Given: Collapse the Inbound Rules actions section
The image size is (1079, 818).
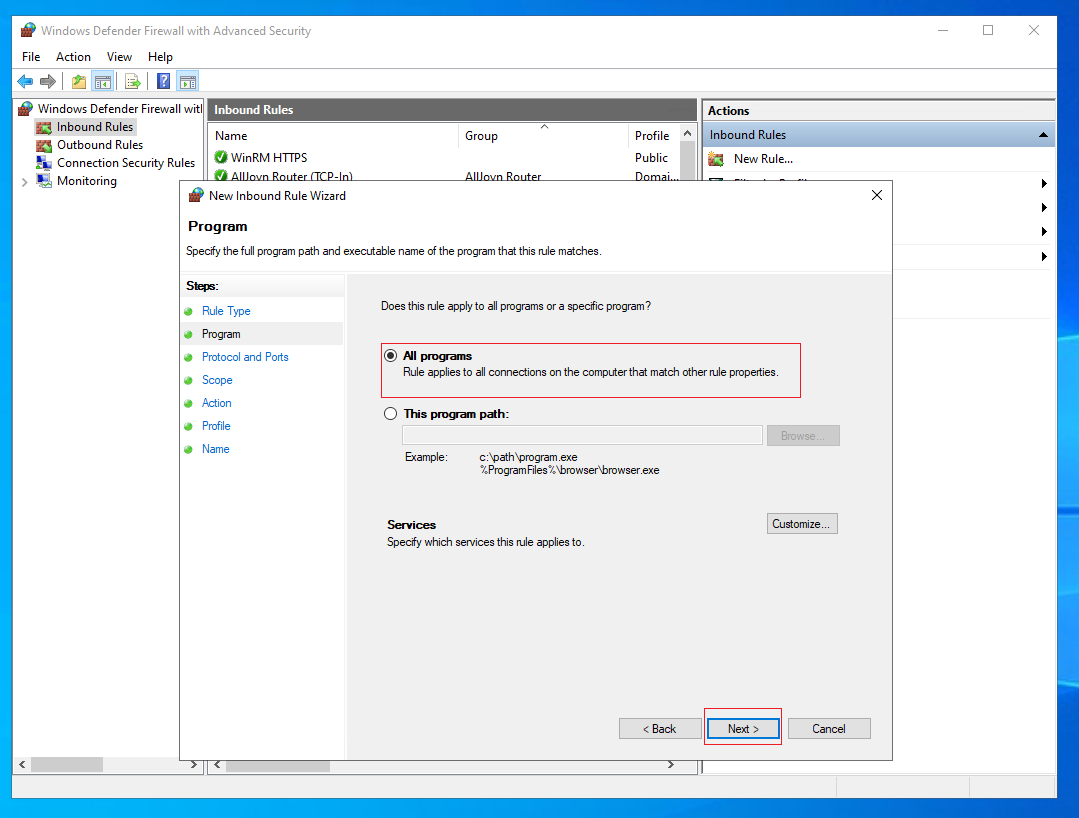Looking at the screenshot, I should click(1043, 135).
